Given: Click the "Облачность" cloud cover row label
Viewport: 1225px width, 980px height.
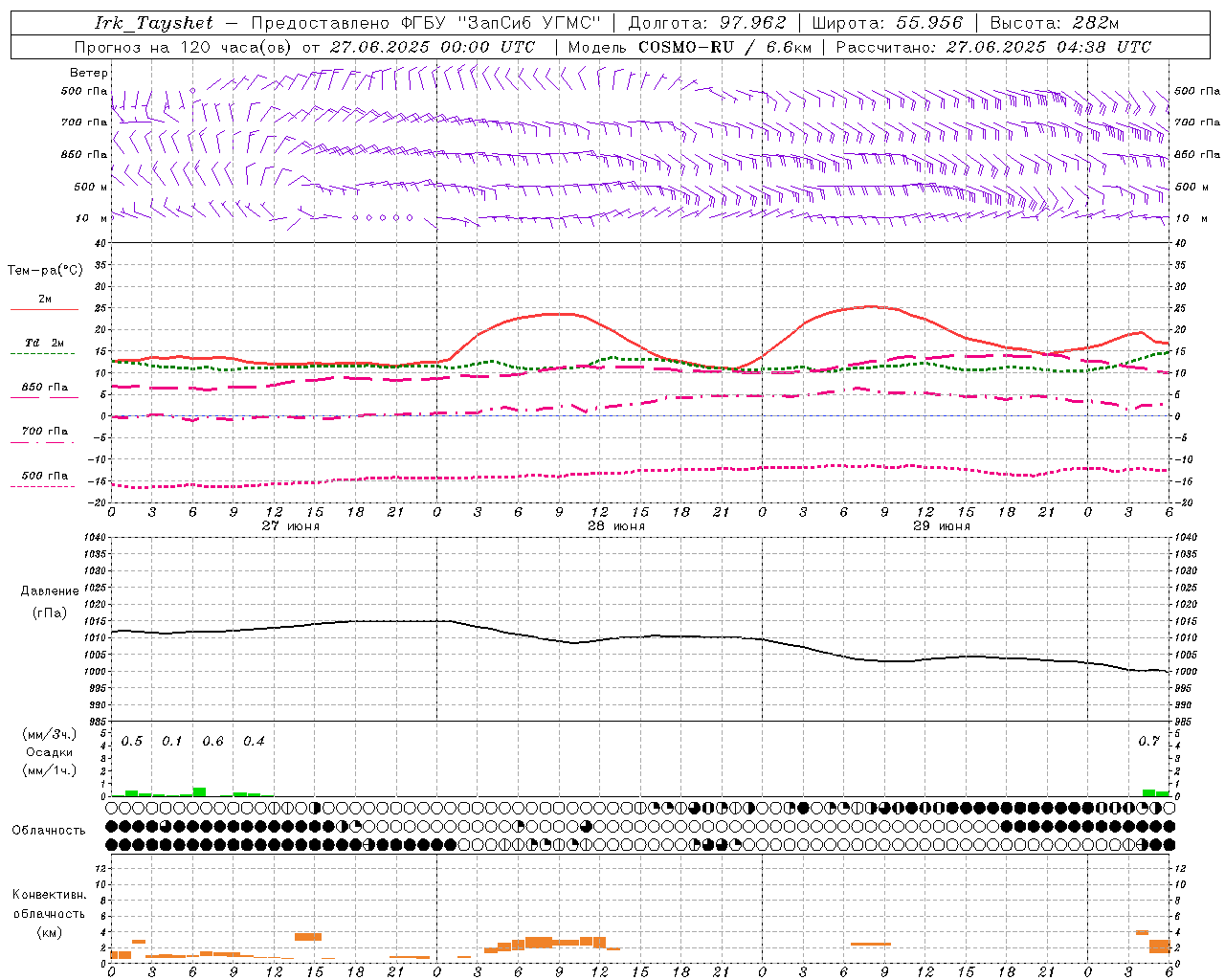Looking at the screenshot, I should [x=49, y=830].
